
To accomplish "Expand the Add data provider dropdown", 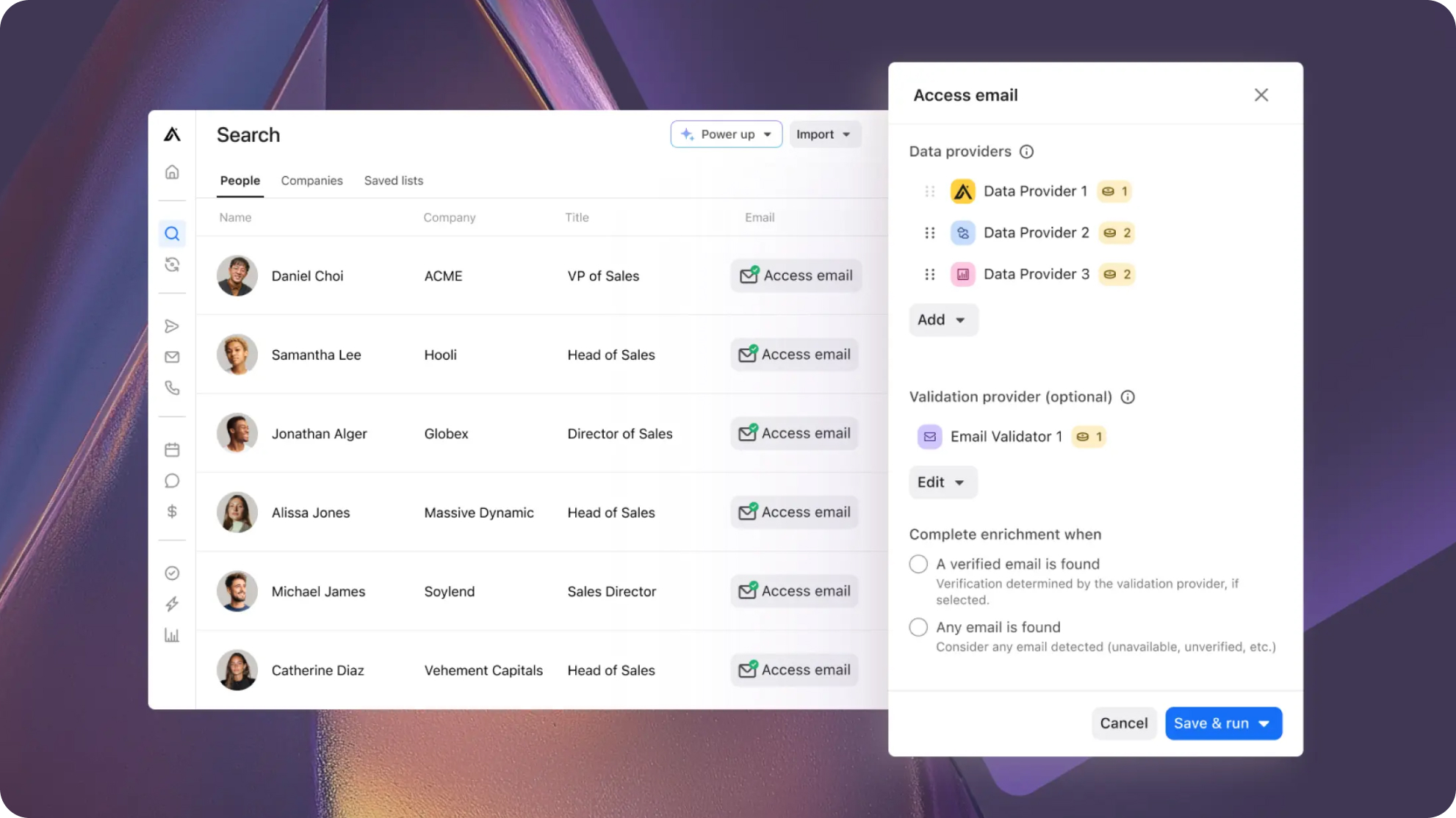I will tap(943, 319).
